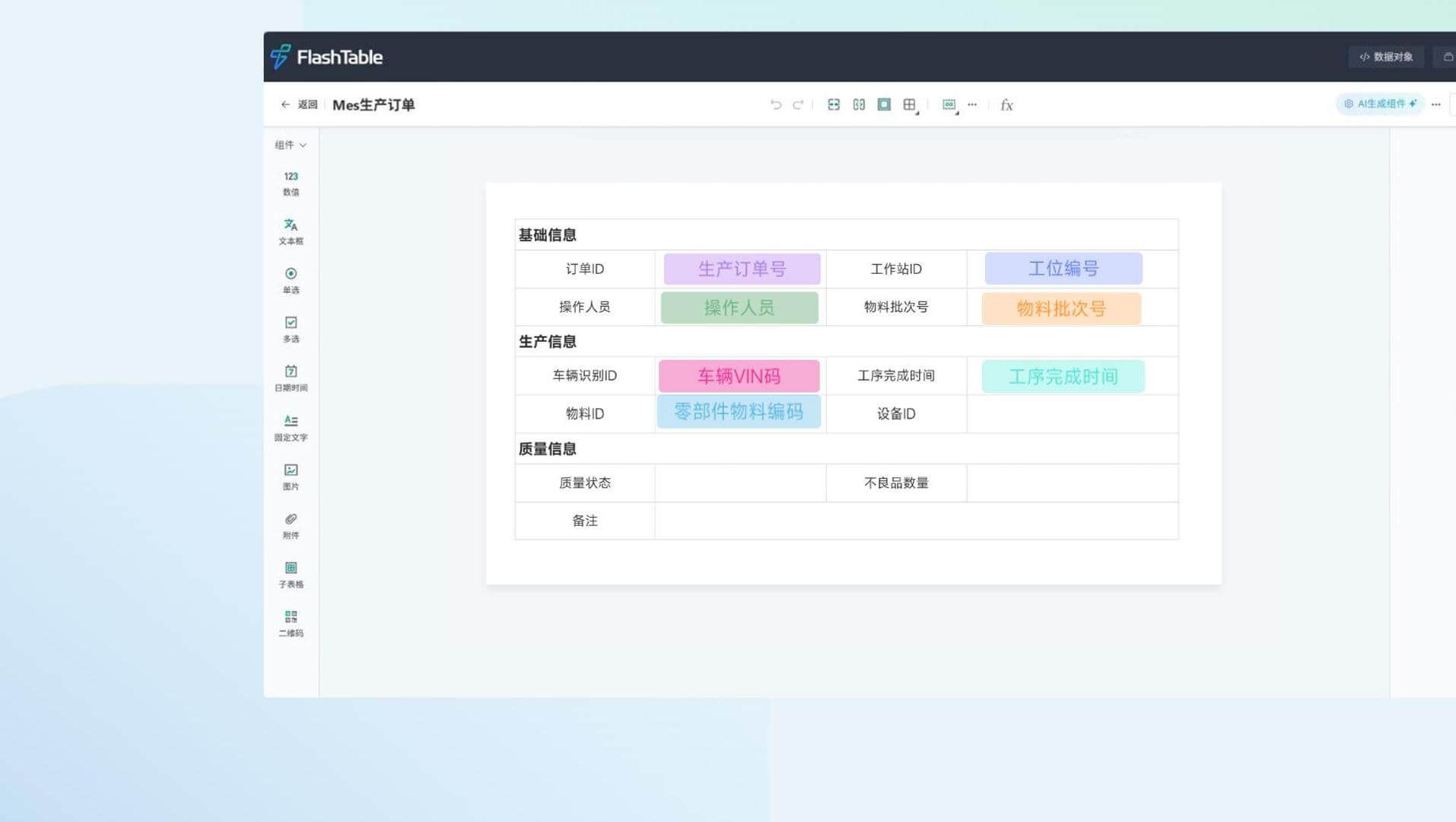Click the 返回 back arrow

tap(285, 104)
